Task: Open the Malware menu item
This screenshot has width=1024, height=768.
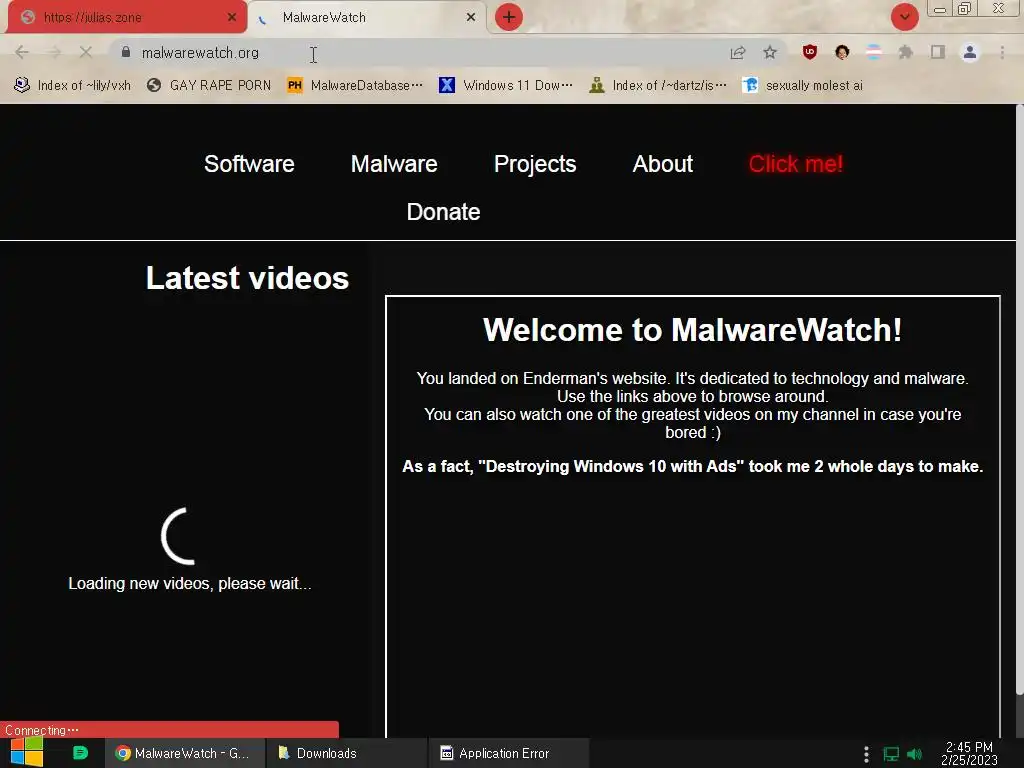Action: coord(394,164)
